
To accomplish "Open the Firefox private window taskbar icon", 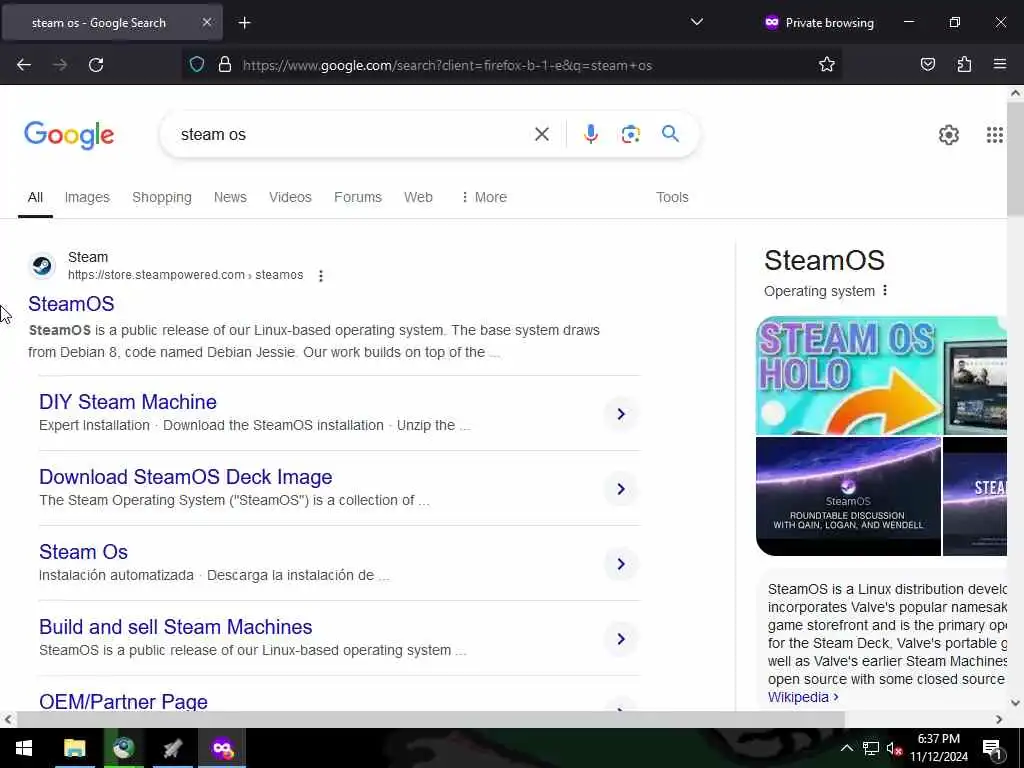I will tap(222, 748).
